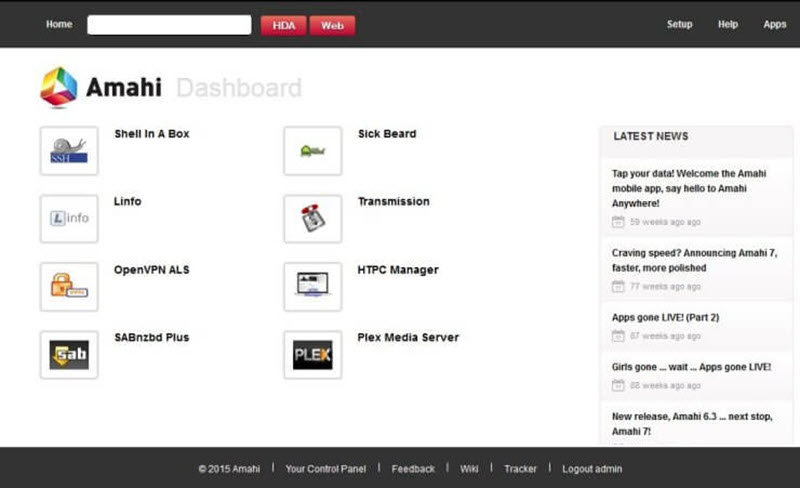Open the Linfo app icon
This screenshot has width=800, height=488.
[69, 218]
